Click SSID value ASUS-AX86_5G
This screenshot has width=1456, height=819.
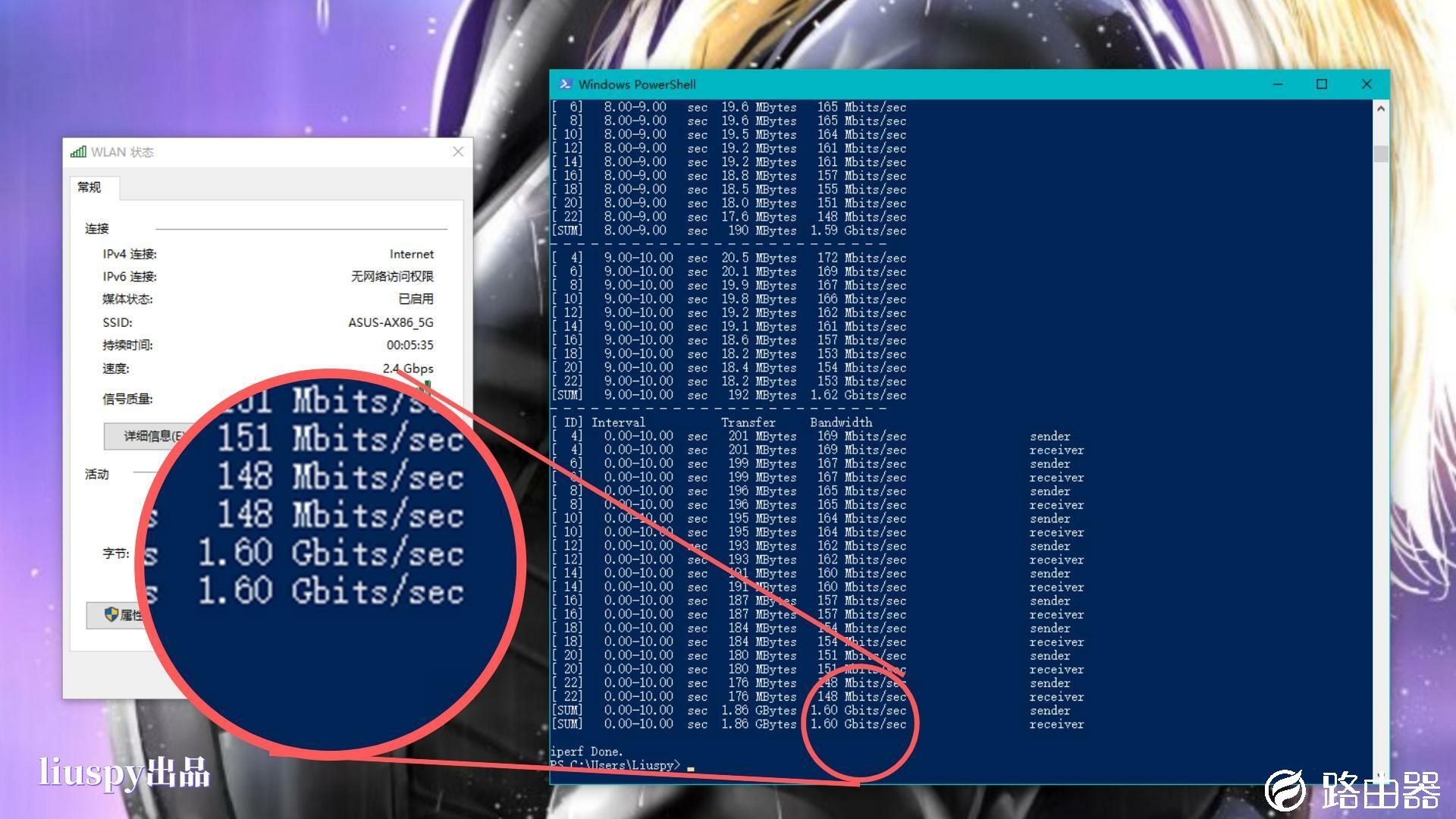391,322
